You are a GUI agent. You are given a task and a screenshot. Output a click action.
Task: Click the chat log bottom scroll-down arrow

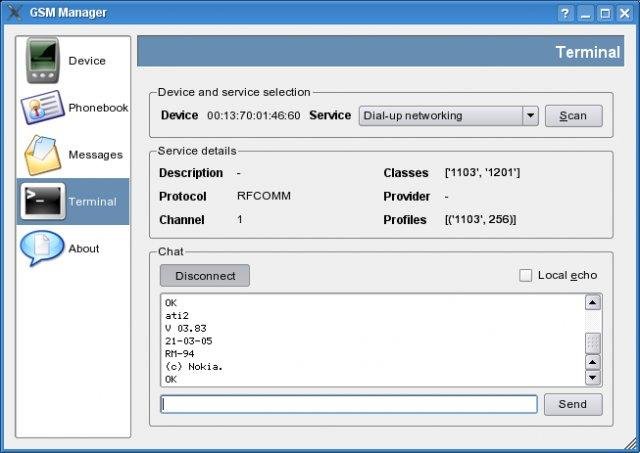pos(593,378)
